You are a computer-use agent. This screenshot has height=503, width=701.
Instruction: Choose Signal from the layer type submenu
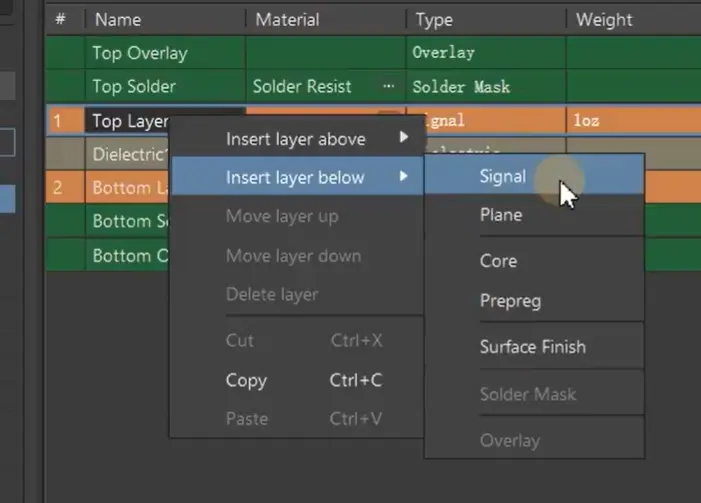click(x=502, y=176)
